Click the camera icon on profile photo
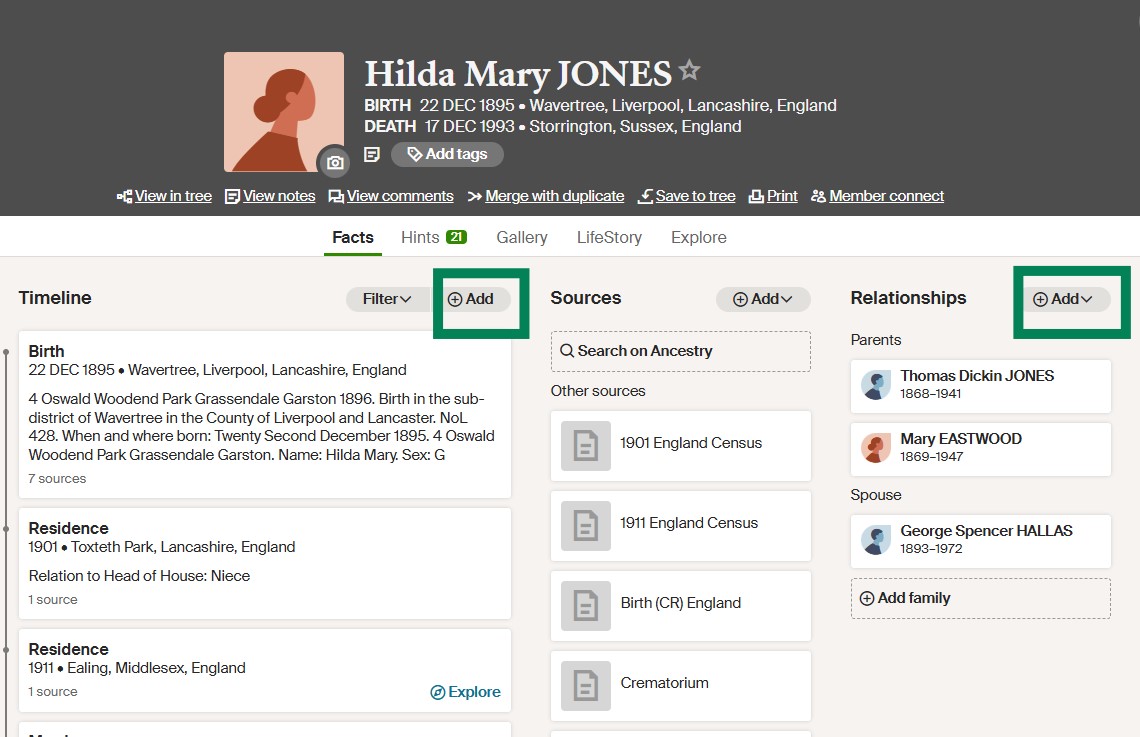Viewport: 1140px width, 737px height. click(x=335, y=162)
